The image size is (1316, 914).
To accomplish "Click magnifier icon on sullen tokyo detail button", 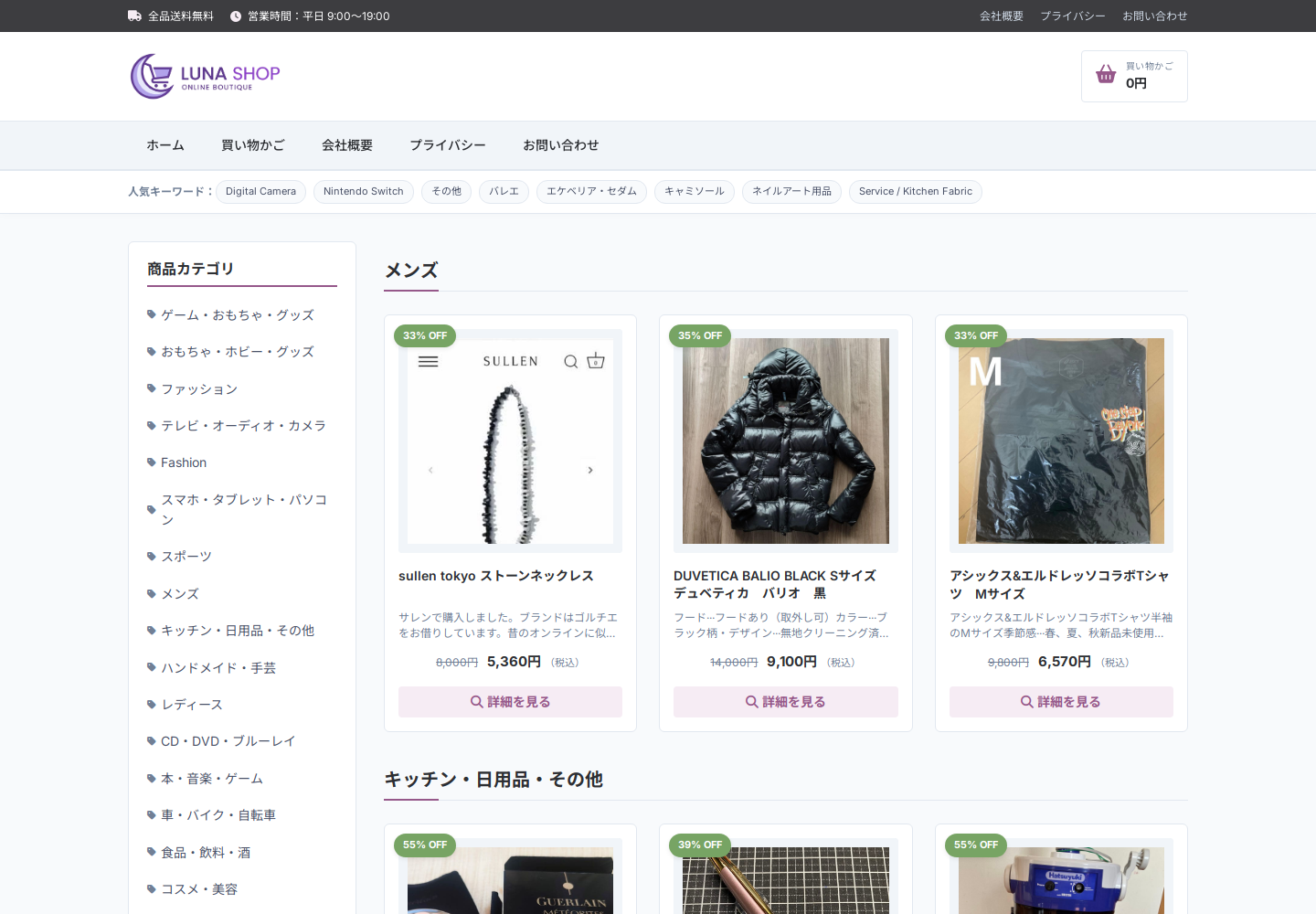I will coord(476,702).
